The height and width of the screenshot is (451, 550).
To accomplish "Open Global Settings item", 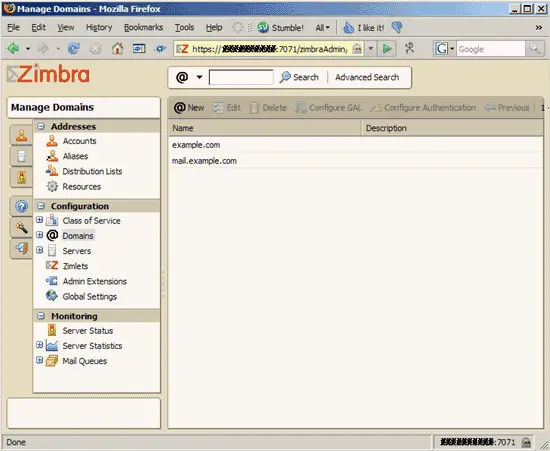I will [x=89, y=297].
